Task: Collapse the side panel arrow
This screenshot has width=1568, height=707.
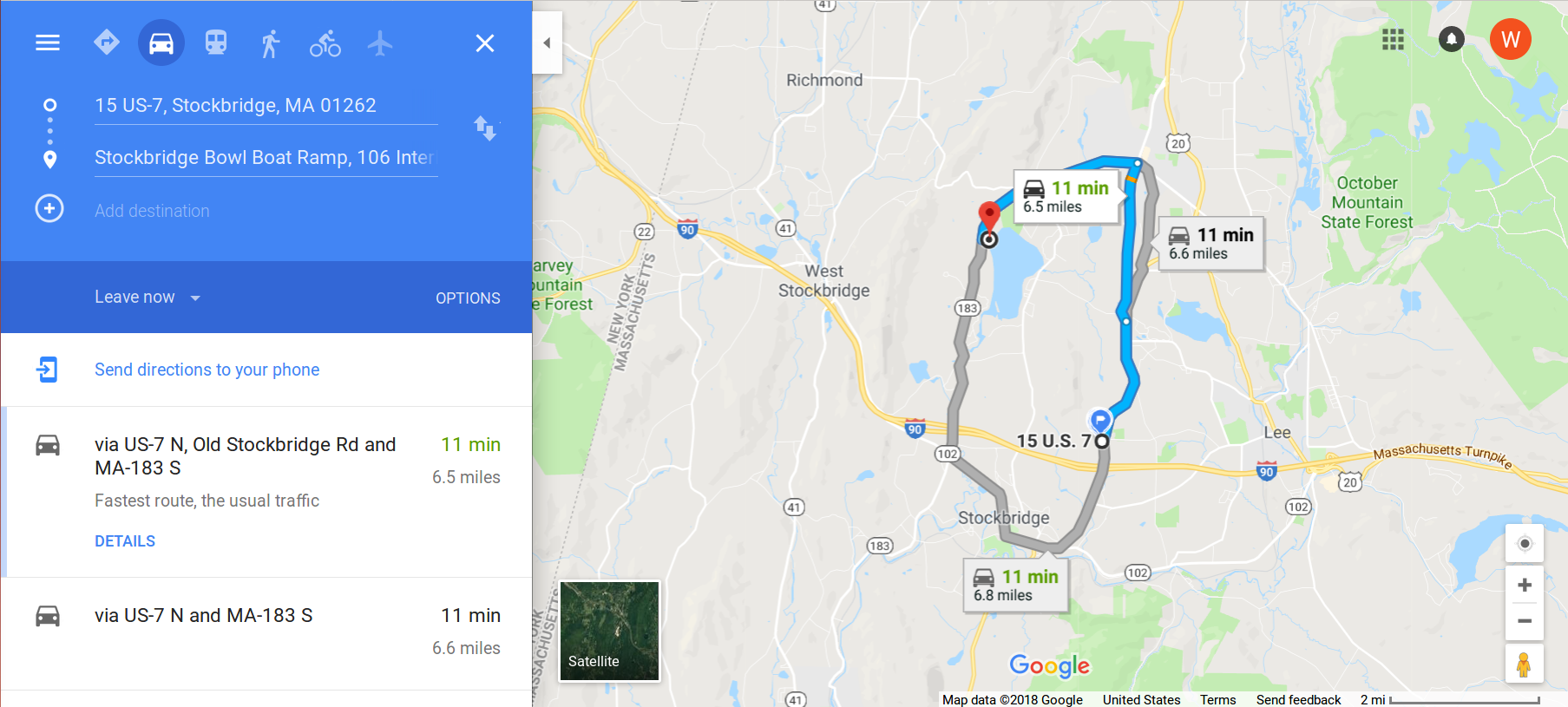Action: tap(547, 43)
